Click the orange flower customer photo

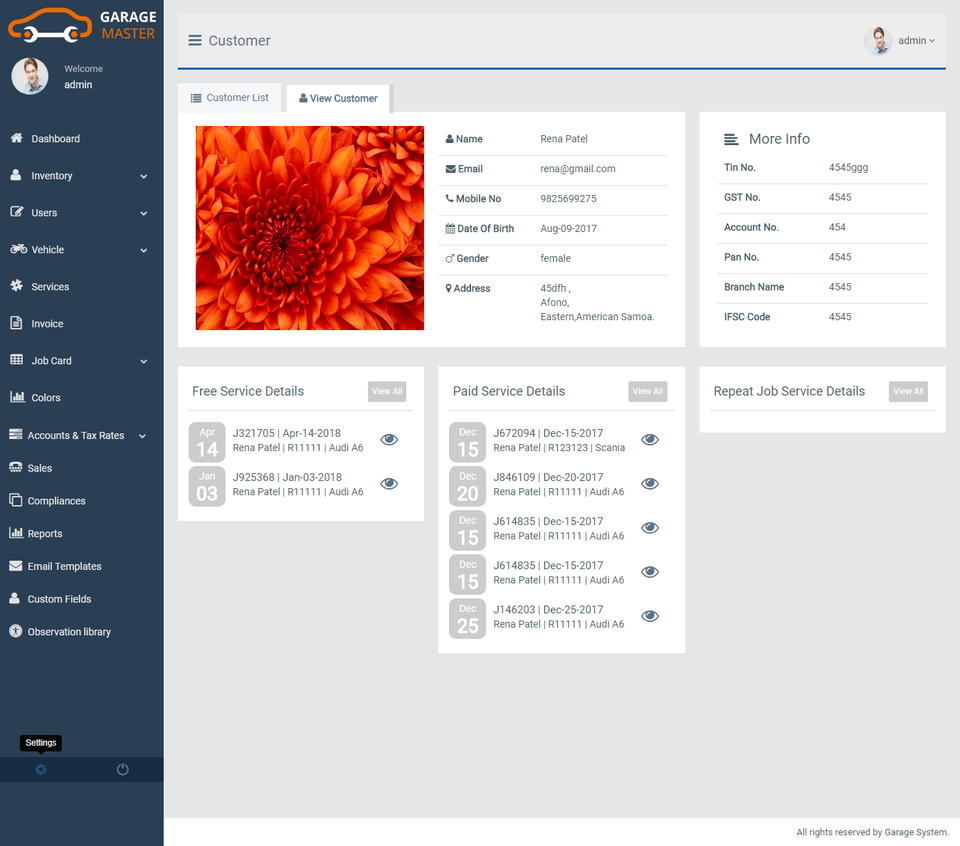click(x=310, y=228)
